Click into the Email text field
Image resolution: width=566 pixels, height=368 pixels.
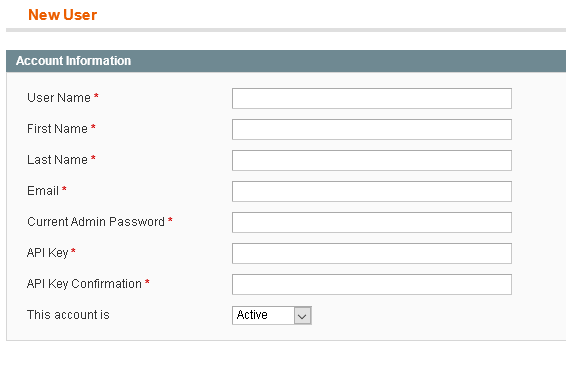pos(372,191)
